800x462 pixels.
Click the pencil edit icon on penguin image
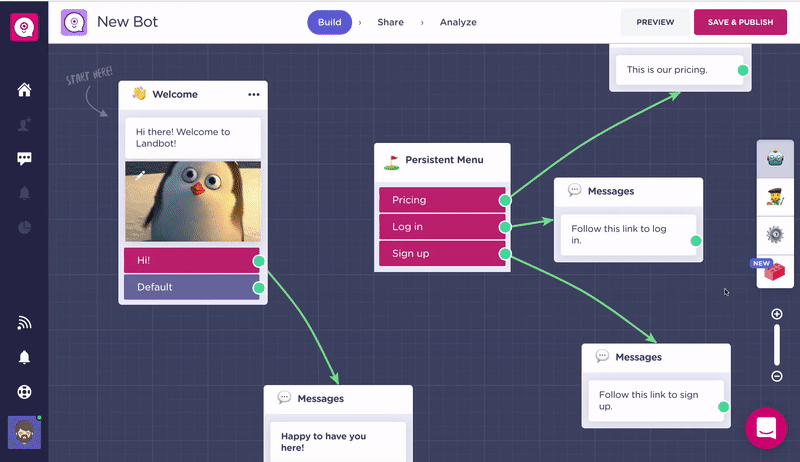click(x=140, y=175)
